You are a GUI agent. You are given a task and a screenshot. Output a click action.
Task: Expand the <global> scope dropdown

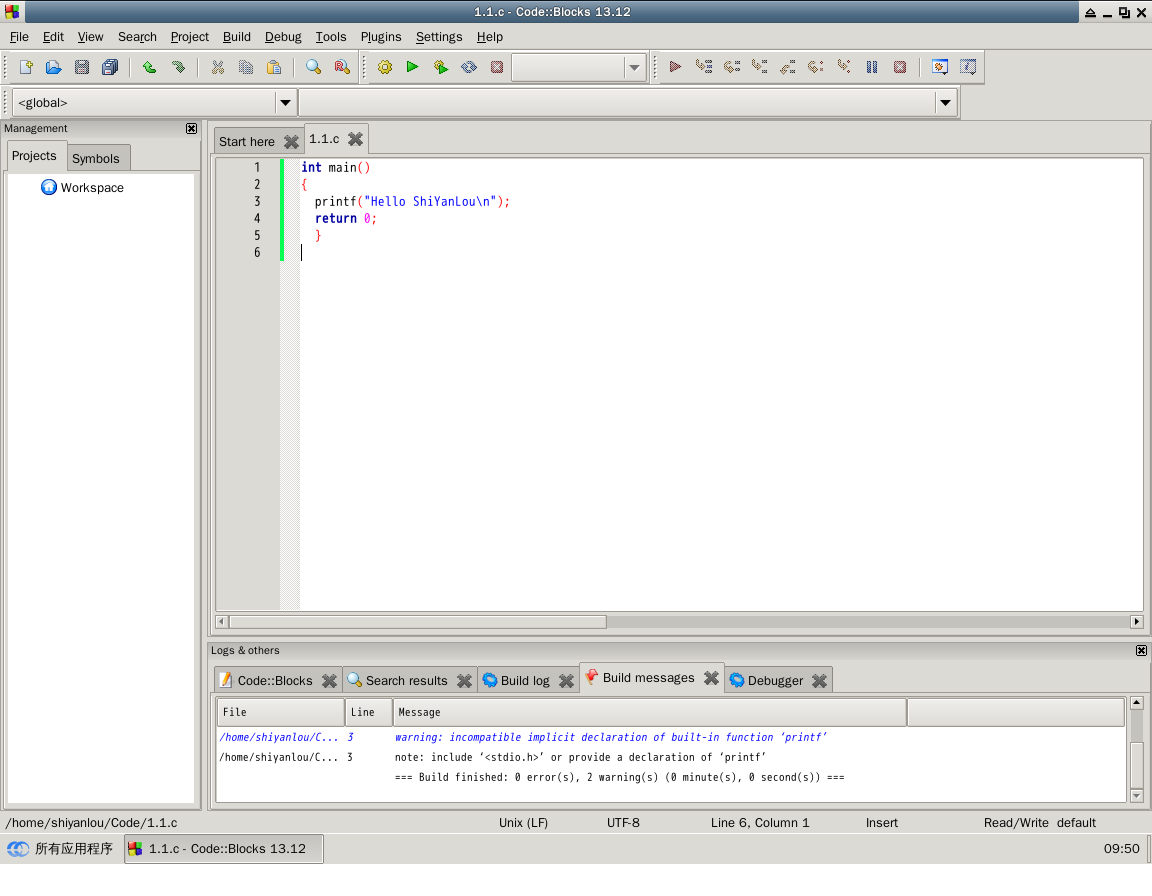(x=285, y=102)
